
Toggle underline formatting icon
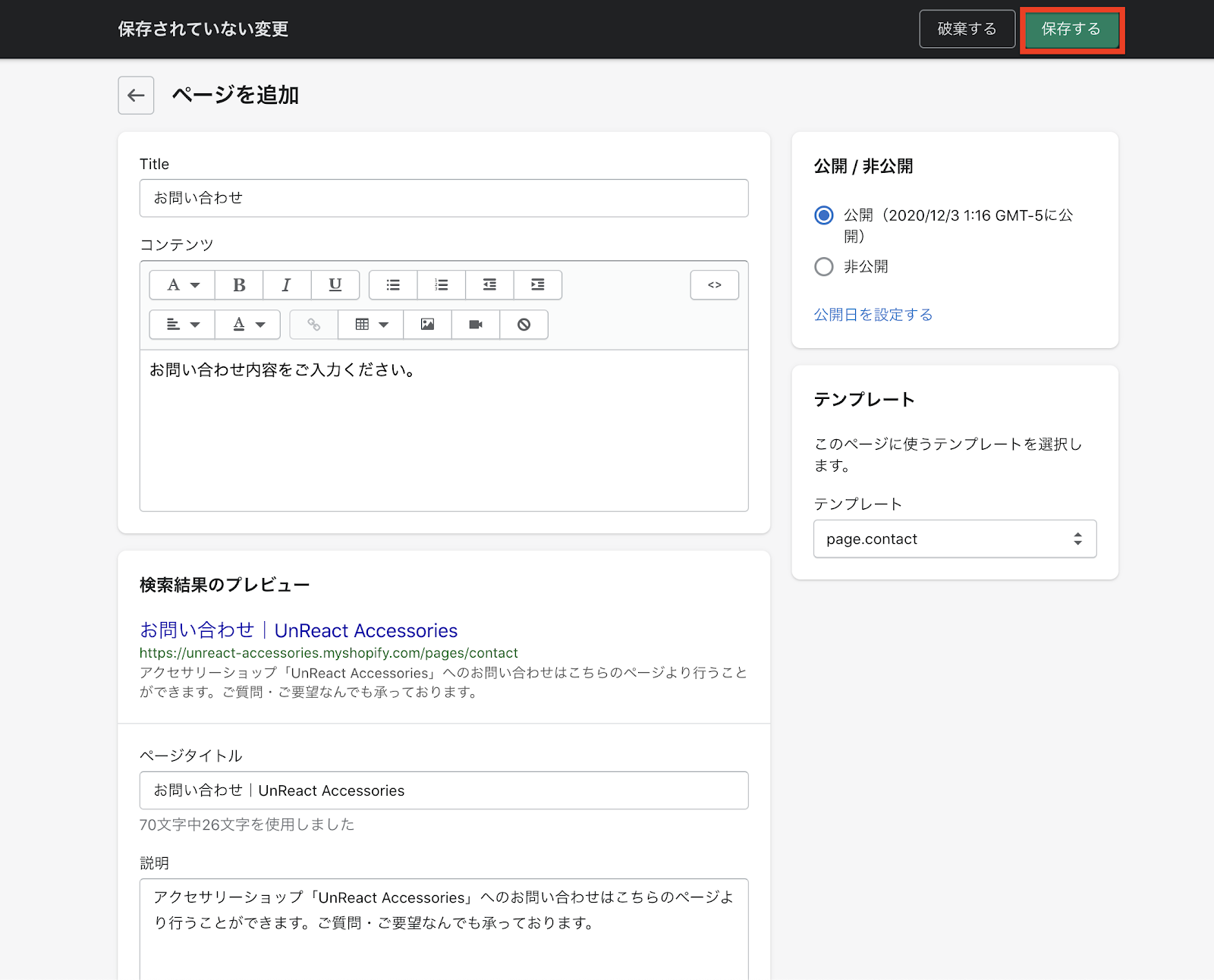click(x=335, y=285)
